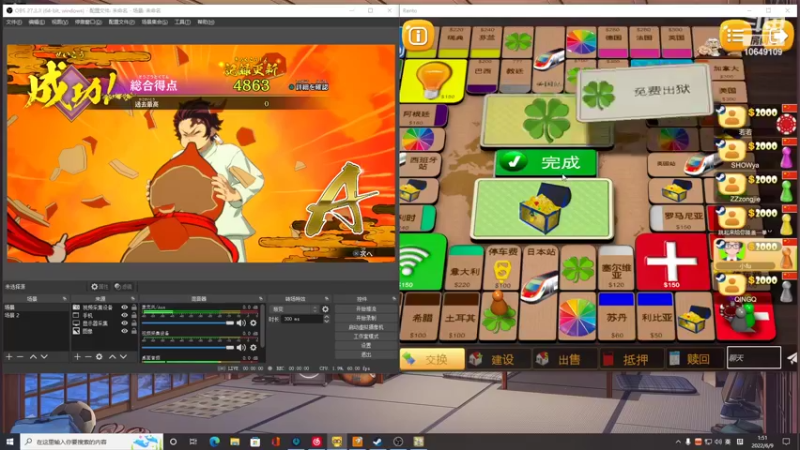The height and width of the screenshot is (450, 800).
Task: Move source down in sources list
Action: 123,357
